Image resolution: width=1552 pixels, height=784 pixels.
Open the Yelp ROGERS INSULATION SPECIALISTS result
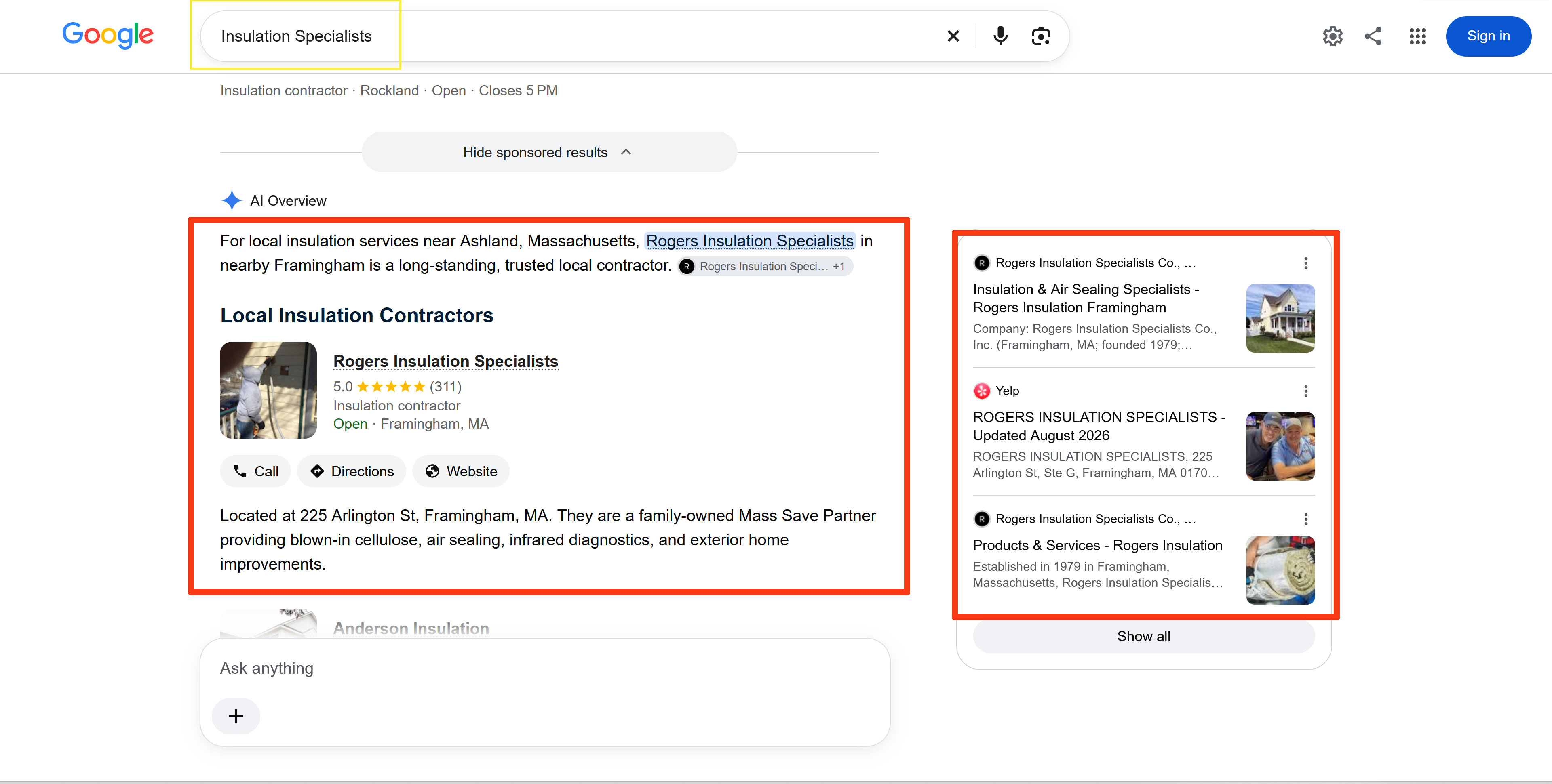pos(1099,426)
